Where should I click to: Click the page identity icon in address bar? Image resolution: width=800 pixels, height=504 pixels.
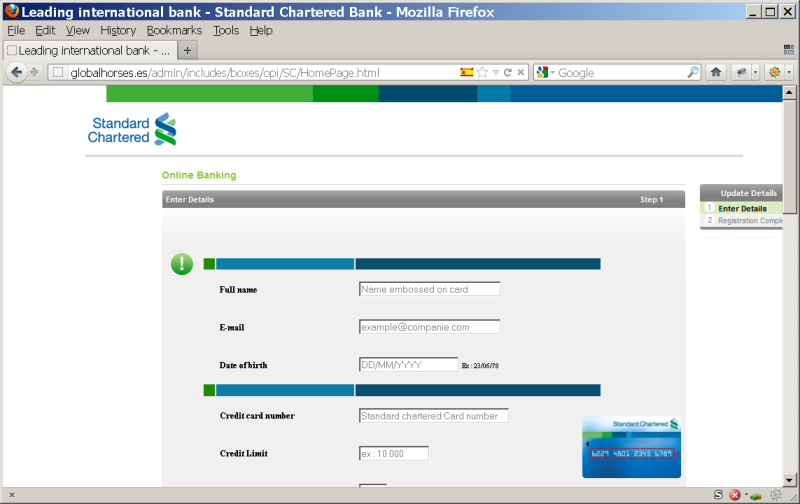tap(58, 72)
